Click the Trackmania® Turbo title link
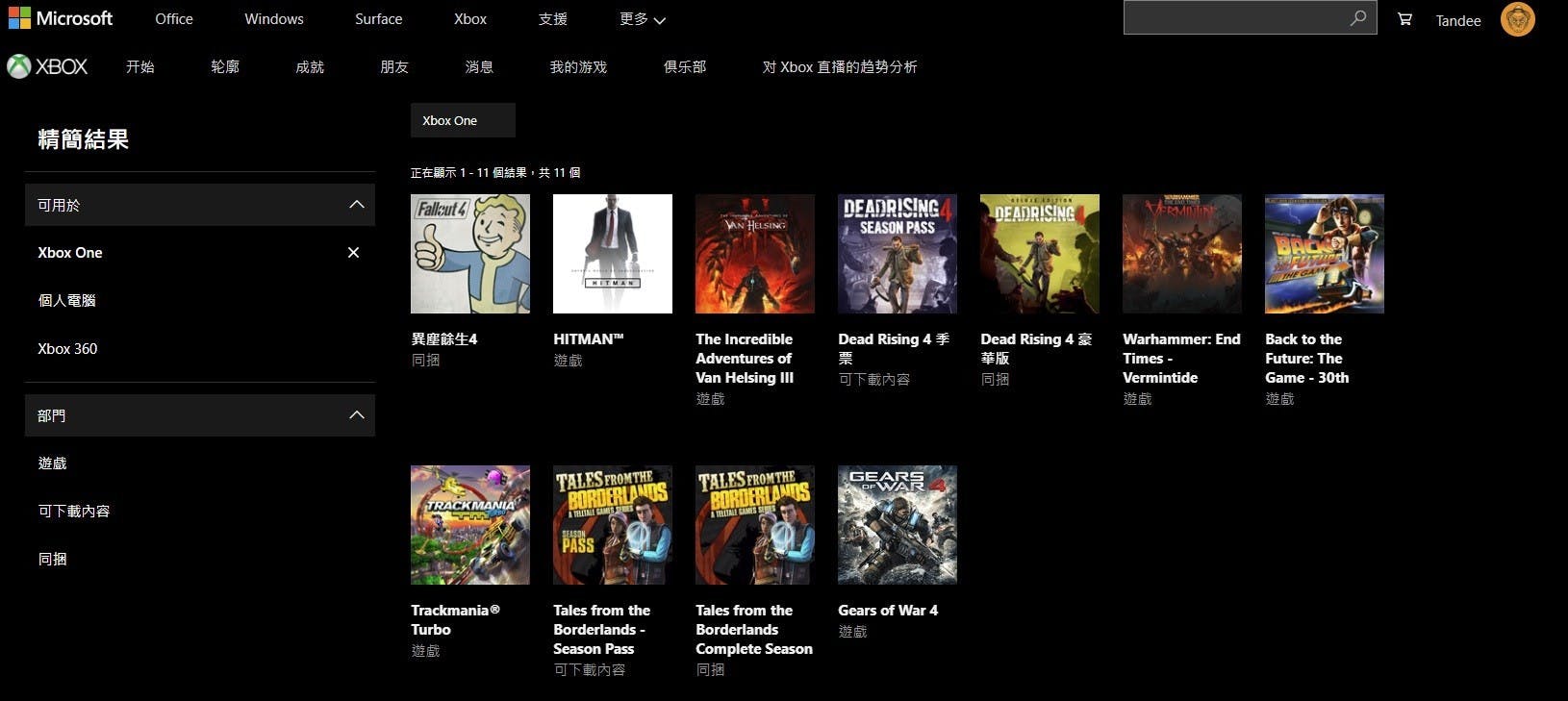The height and width of the screenshot is (701, 1568). [455, 619]
